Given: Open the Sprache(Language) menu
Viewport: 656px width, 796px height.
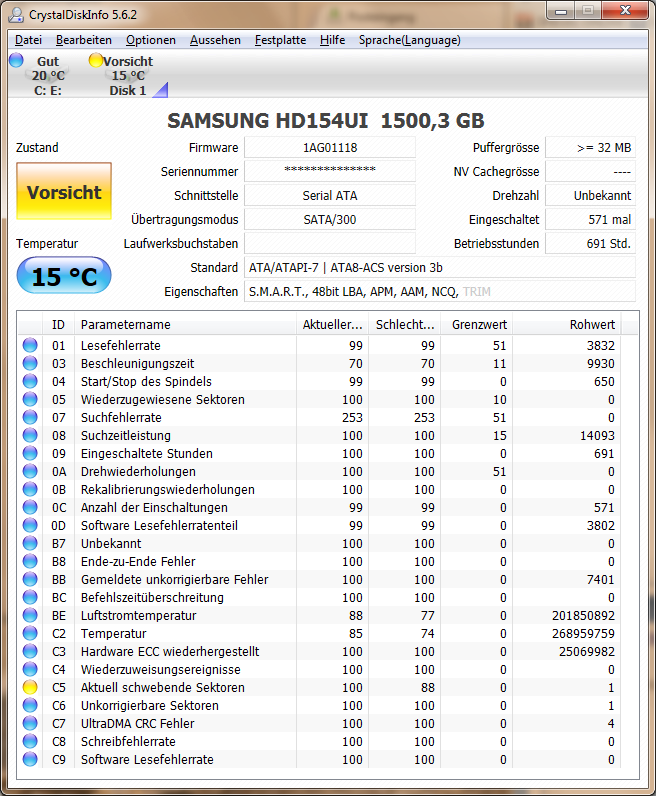Looking at the screenshot, I should [x=410, y=40].
